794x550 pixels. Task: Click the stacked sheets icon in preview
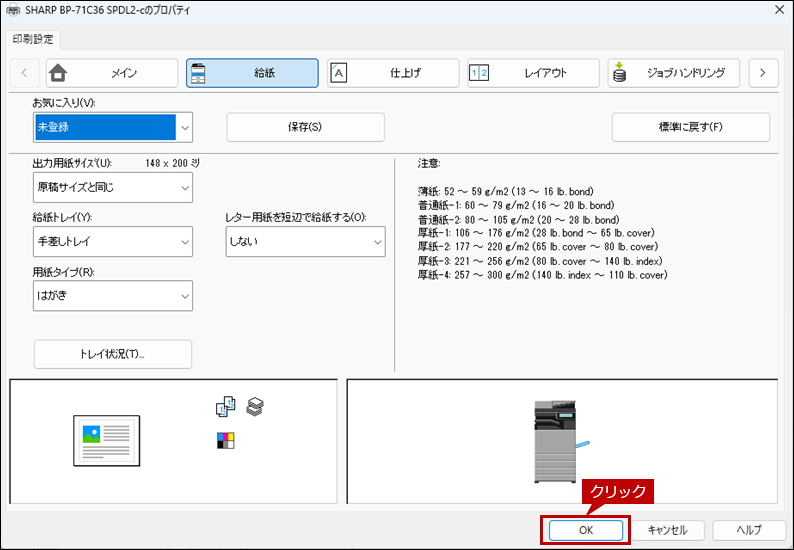[255, 406]
